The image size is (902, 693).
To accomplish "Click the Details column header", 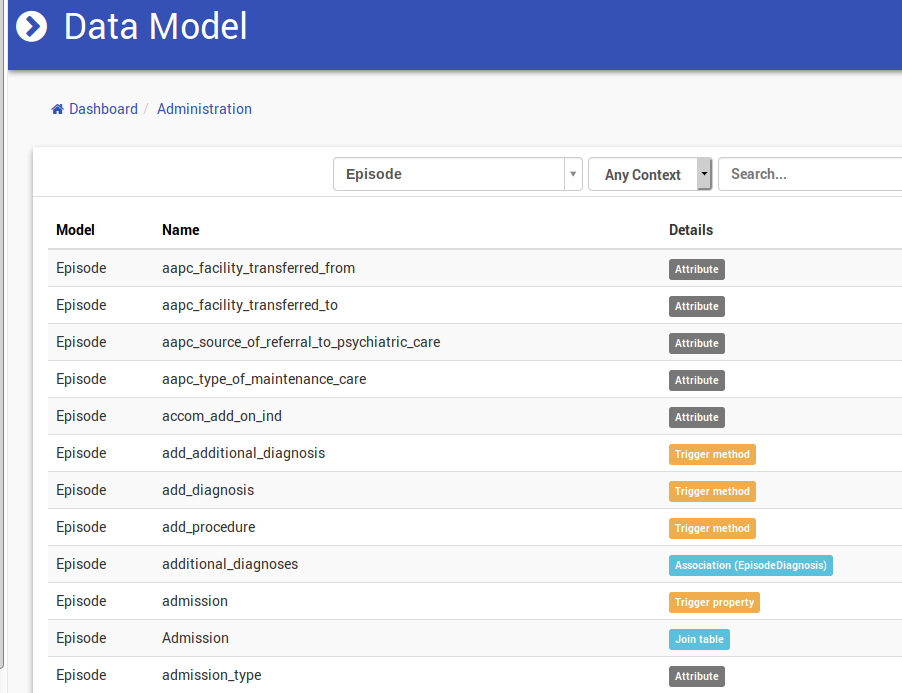I will tap(691, 230).
